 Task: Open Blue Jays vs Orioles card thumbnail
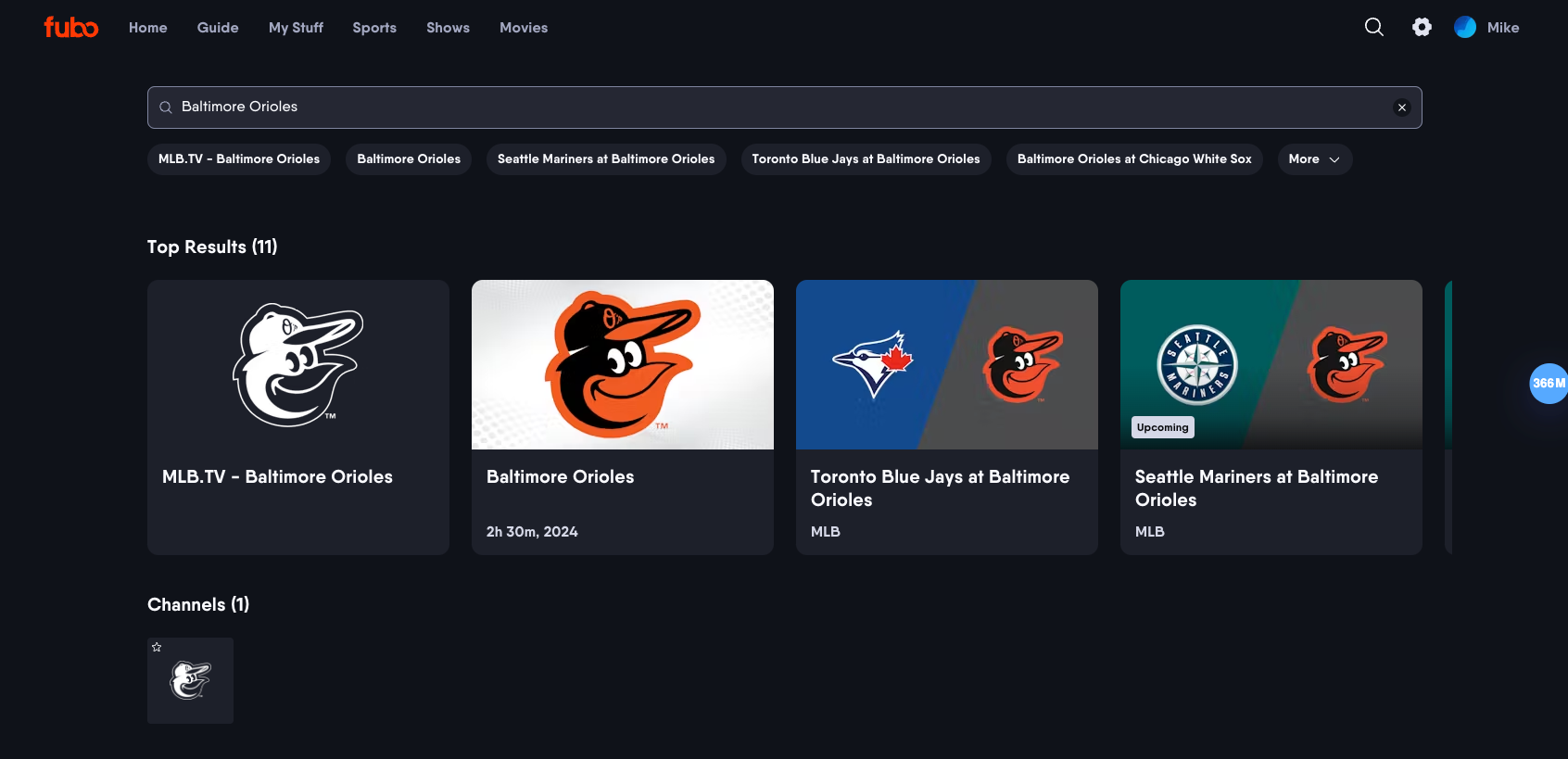tap(947, 365)
